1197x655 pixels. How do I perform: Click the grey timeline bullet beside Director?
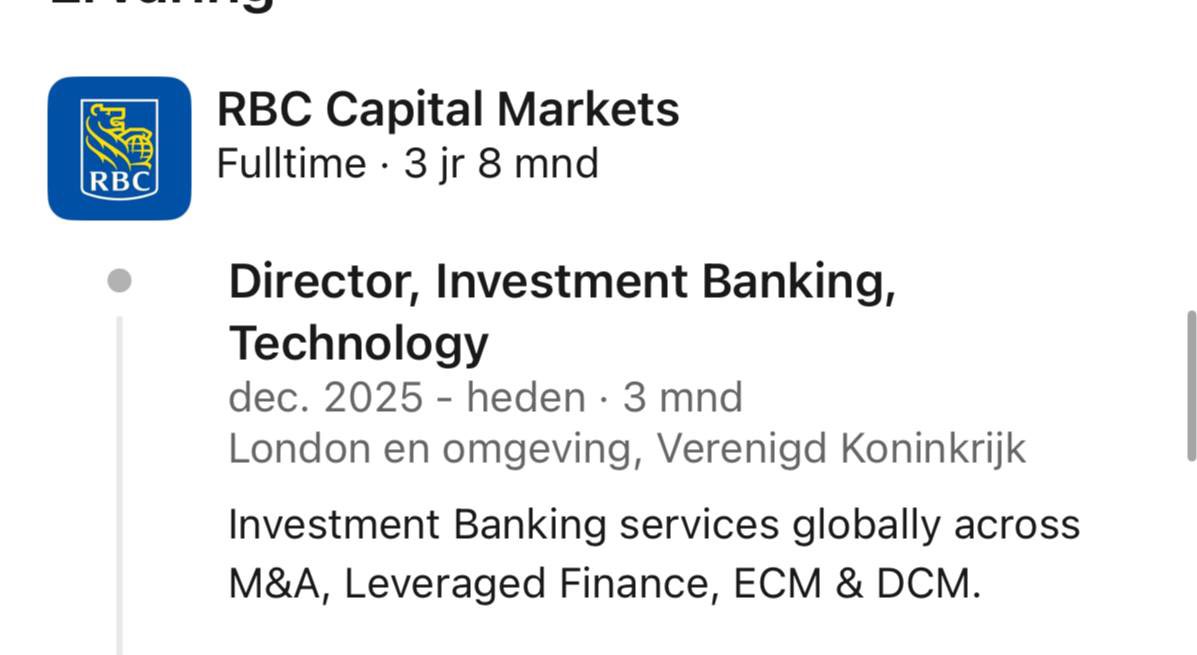click(119, 281)
